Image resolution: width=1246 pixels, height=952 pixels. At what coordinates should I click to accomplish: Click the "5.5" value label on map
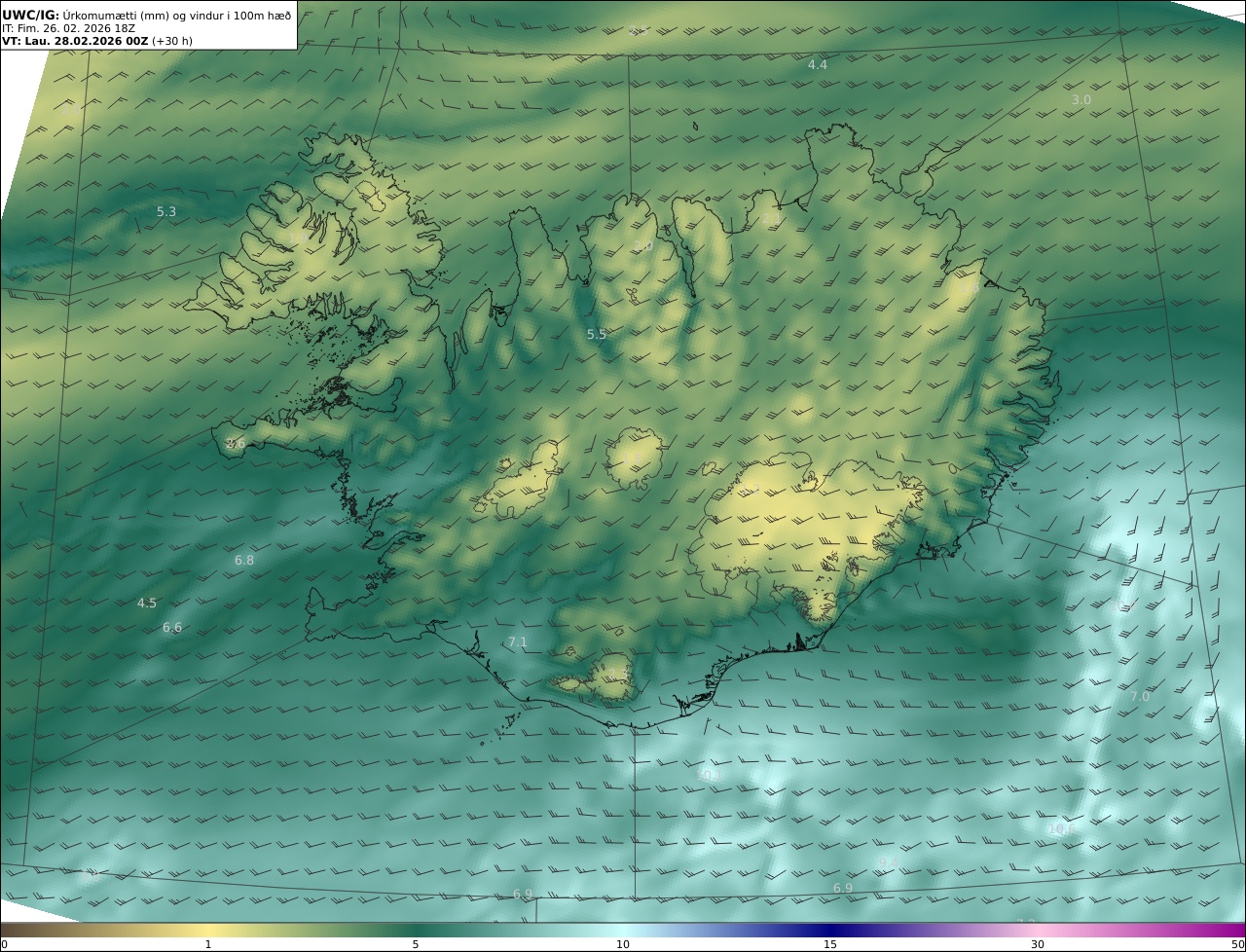[597, 335]
